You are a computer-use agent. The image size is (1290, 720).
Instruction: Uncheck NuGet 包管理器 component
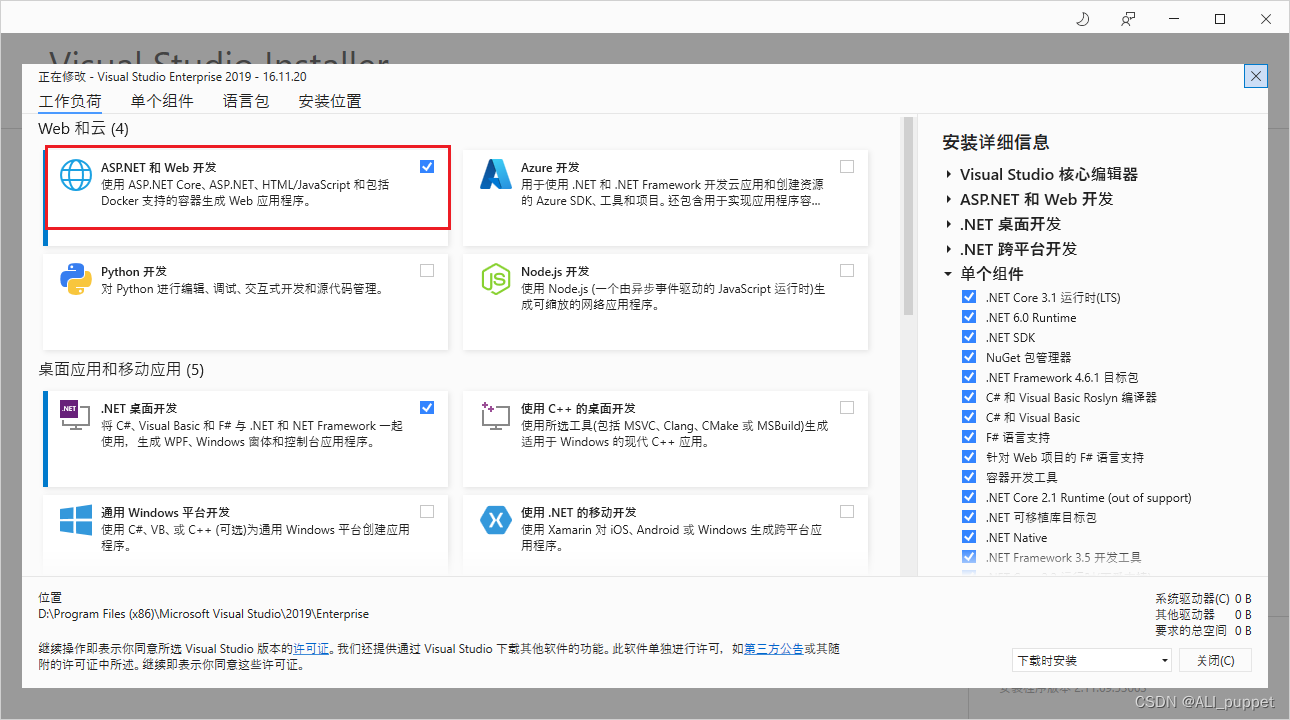tap(968, 357)
